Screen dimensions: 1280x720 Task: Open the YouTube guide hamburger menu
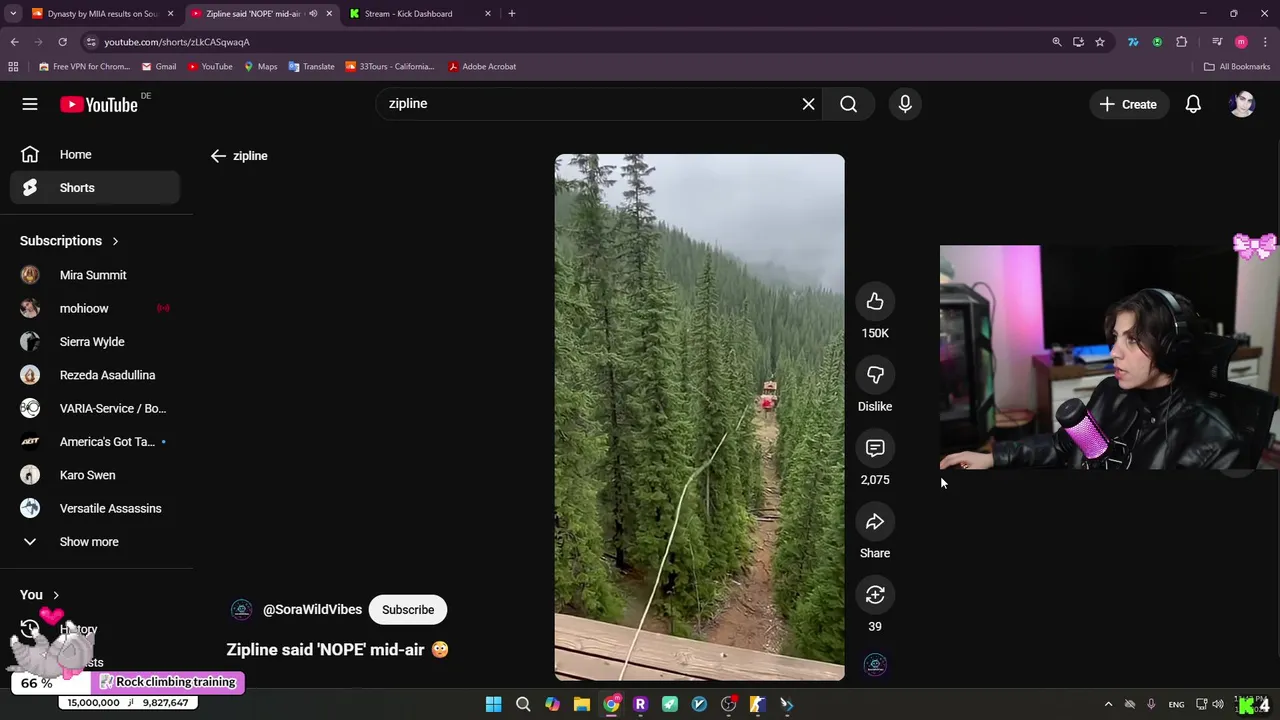click(x=30, y=104)
